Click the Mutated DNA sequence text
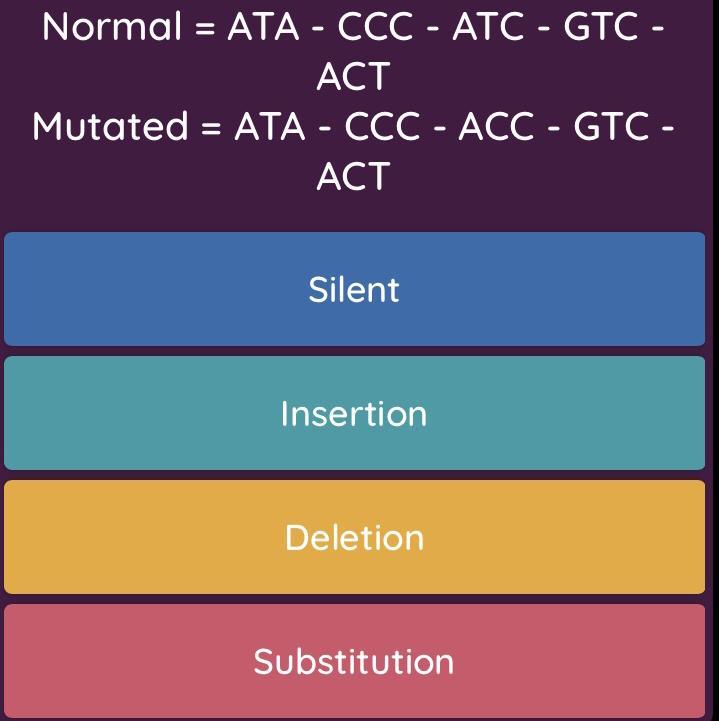 pyautogui.click(x=354, y=150)
